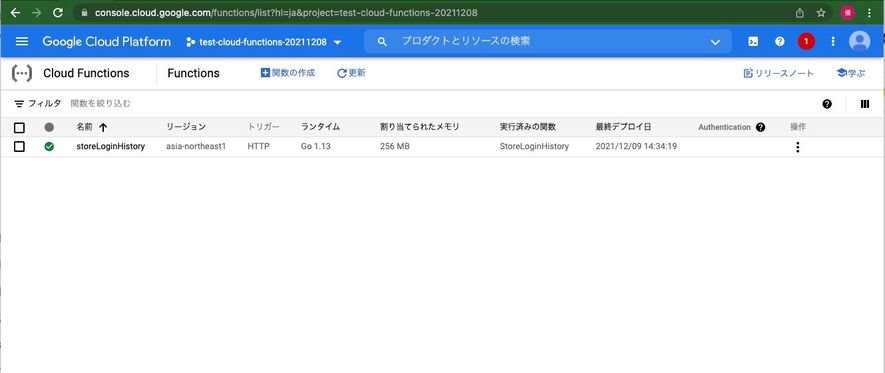This screenshot has height=373, width=885.
Task: Open actions menu for storeLoginHistory row
Action: click(797, 147)
